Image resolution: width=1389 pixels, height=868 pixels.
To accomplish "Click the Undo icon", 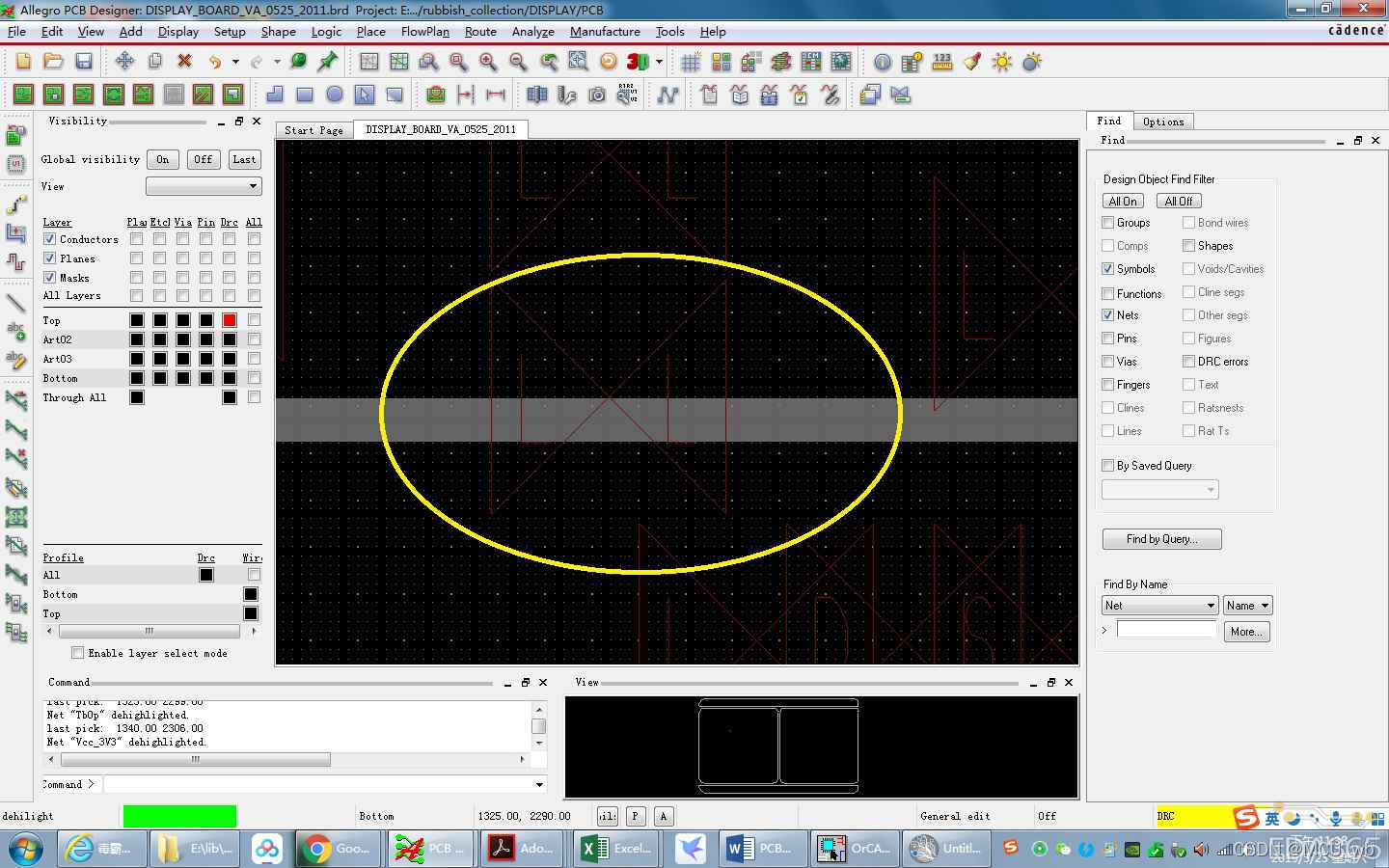I will 213,62.
